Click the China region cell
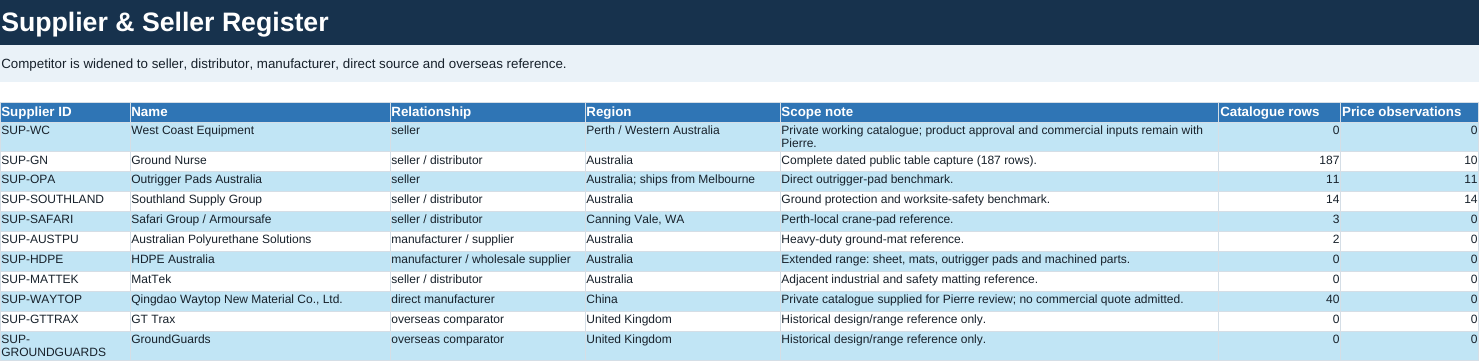This screenshot has width=1481, height=363. tap(682, 301)
